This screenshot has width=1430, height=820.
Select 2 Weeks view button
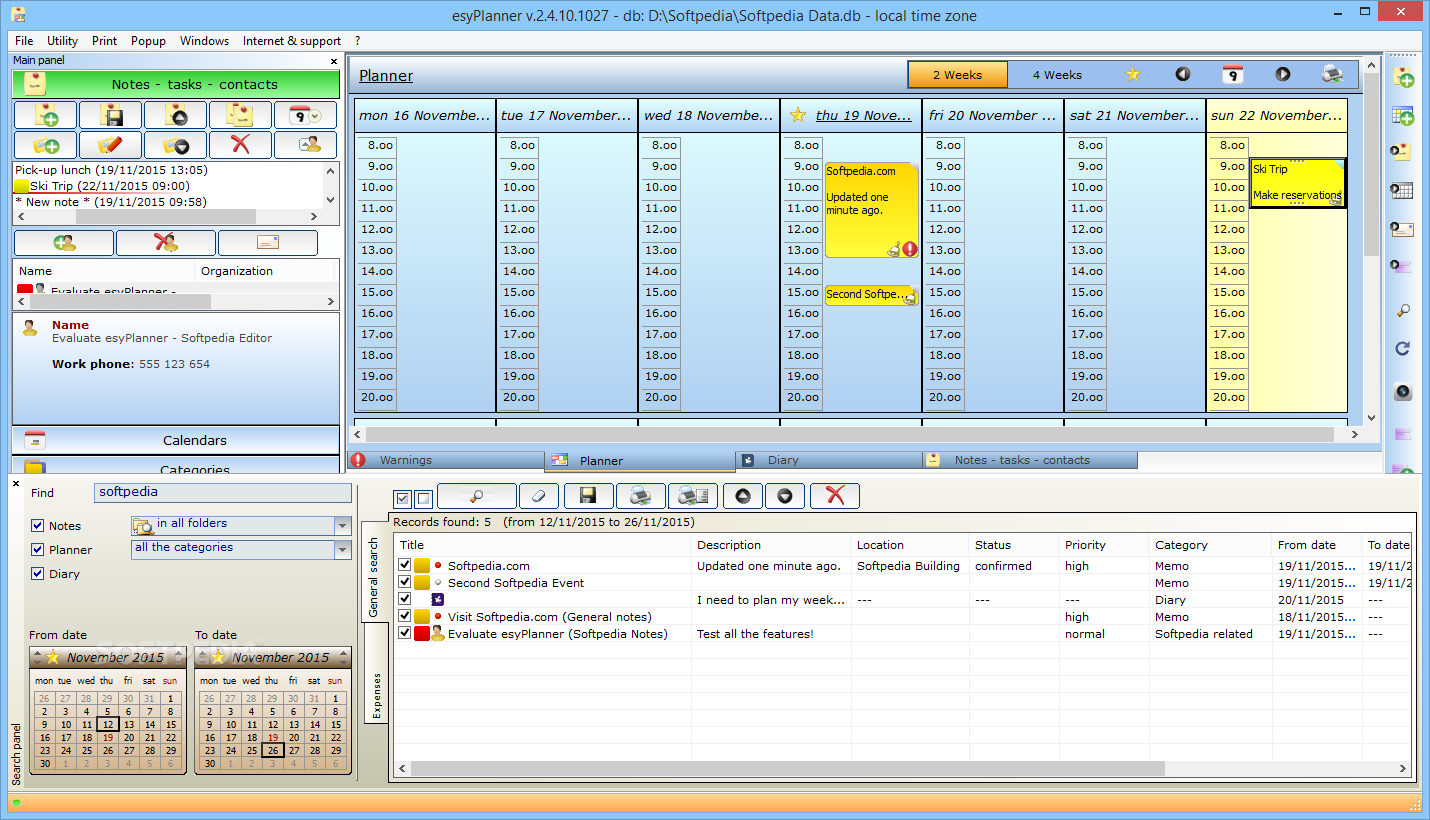tap(957, 74)
